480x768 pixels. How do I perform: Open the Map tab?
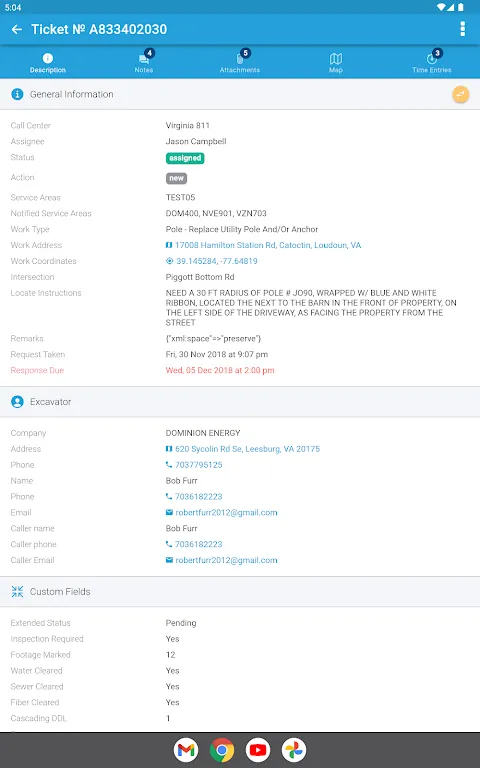click(336, 62)
